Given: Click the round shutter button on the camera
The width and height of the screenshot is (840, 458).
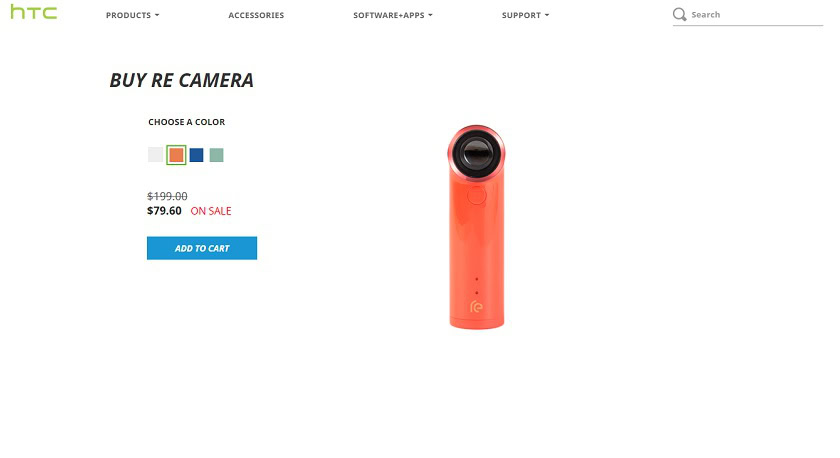Looking at the screenshot, I should (476, 195).
